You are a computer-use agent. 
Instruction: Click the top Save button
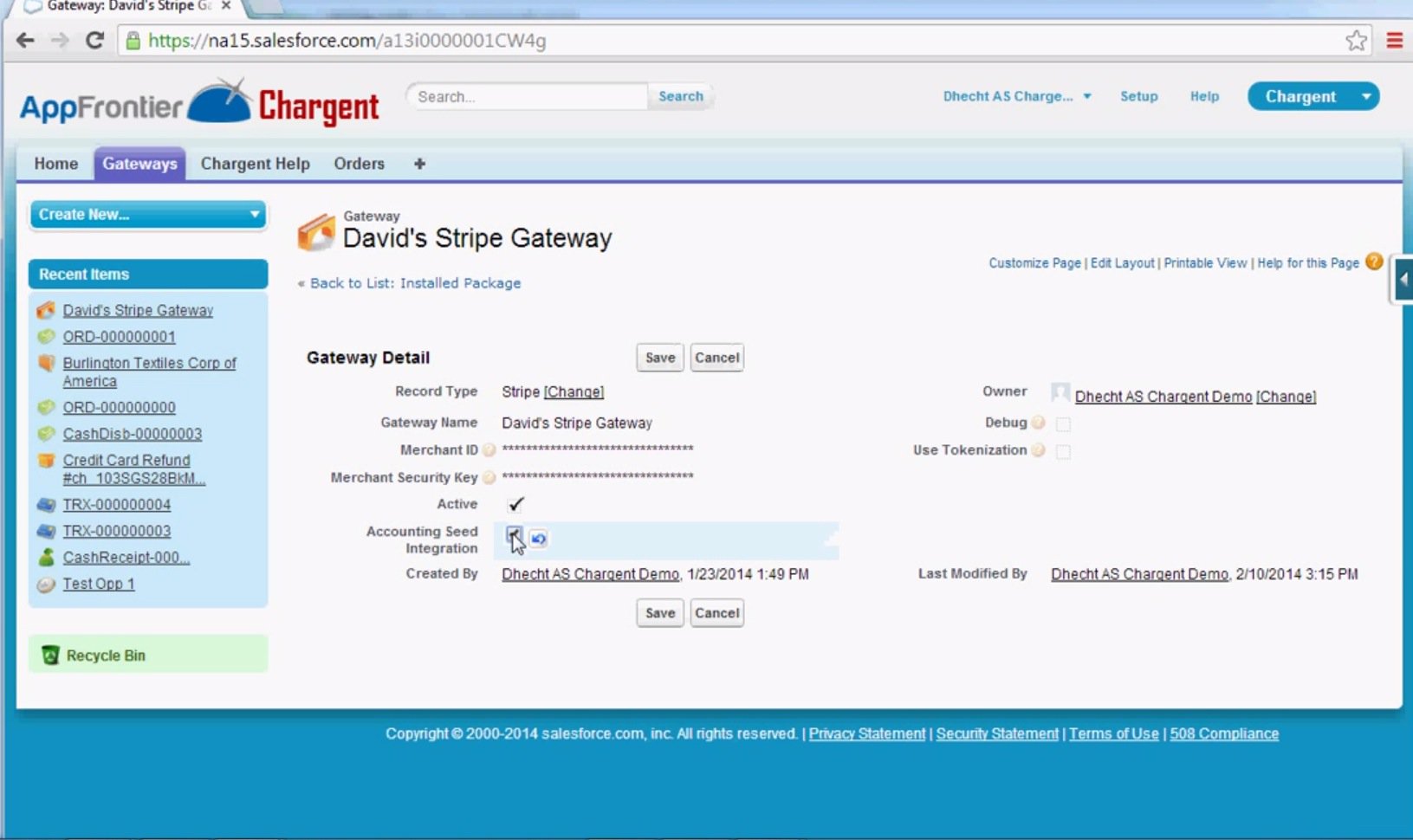660,358
